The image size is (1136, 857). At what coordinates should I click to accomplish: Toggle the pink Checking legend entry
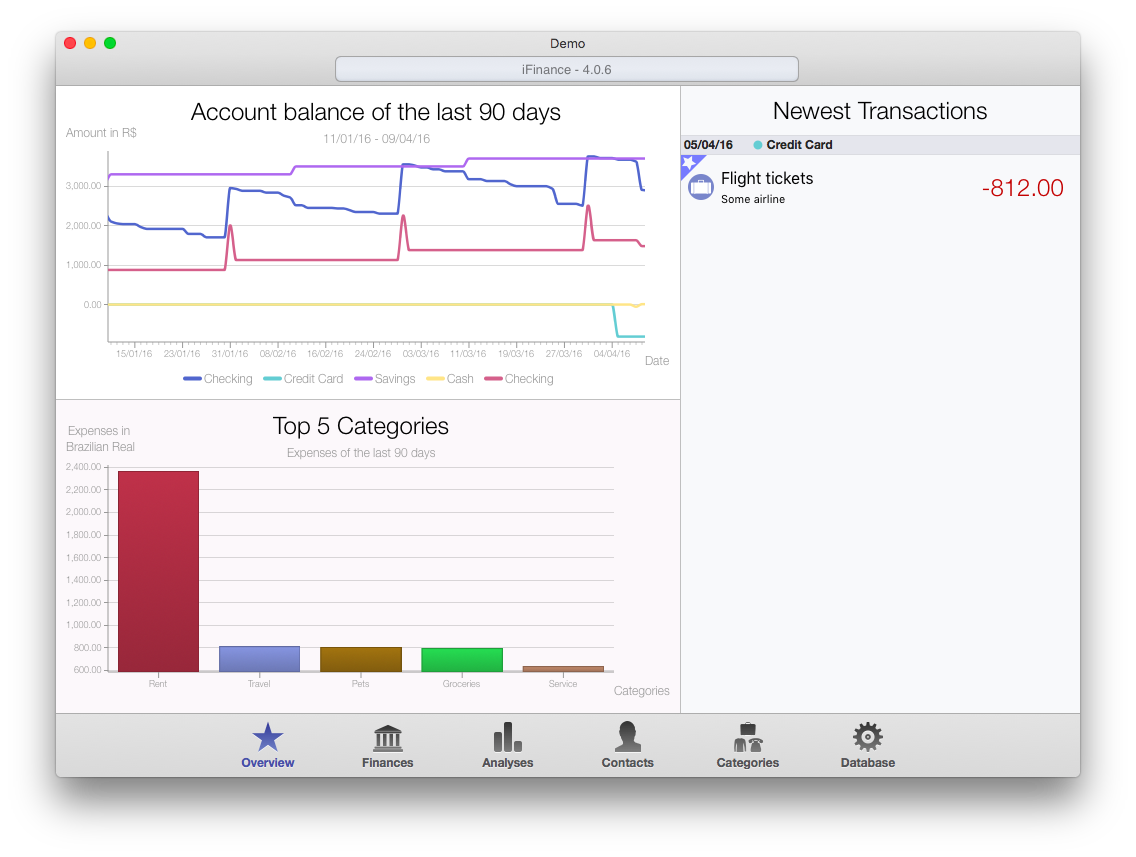518,379
